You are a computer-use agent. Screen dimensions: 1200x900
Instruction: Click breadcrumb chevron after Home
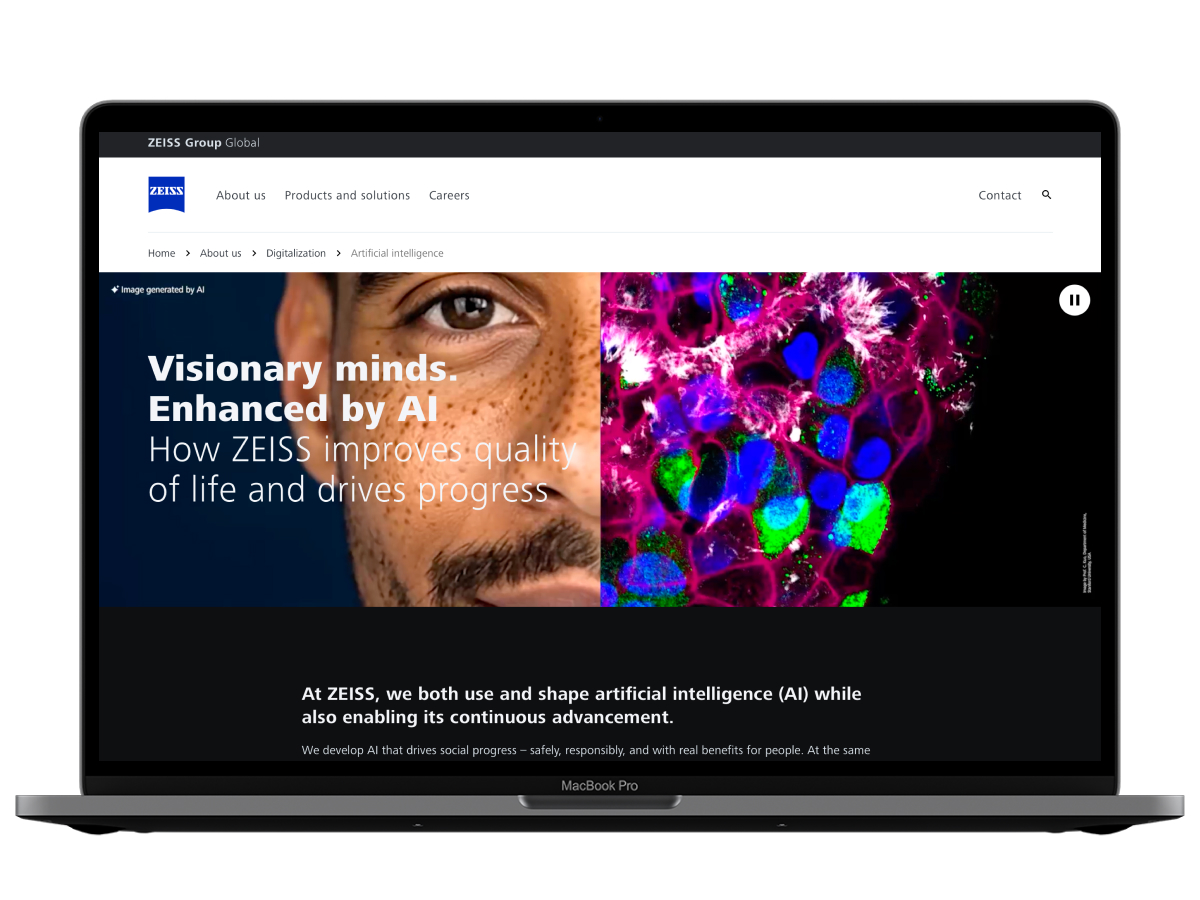click(188, 253)
